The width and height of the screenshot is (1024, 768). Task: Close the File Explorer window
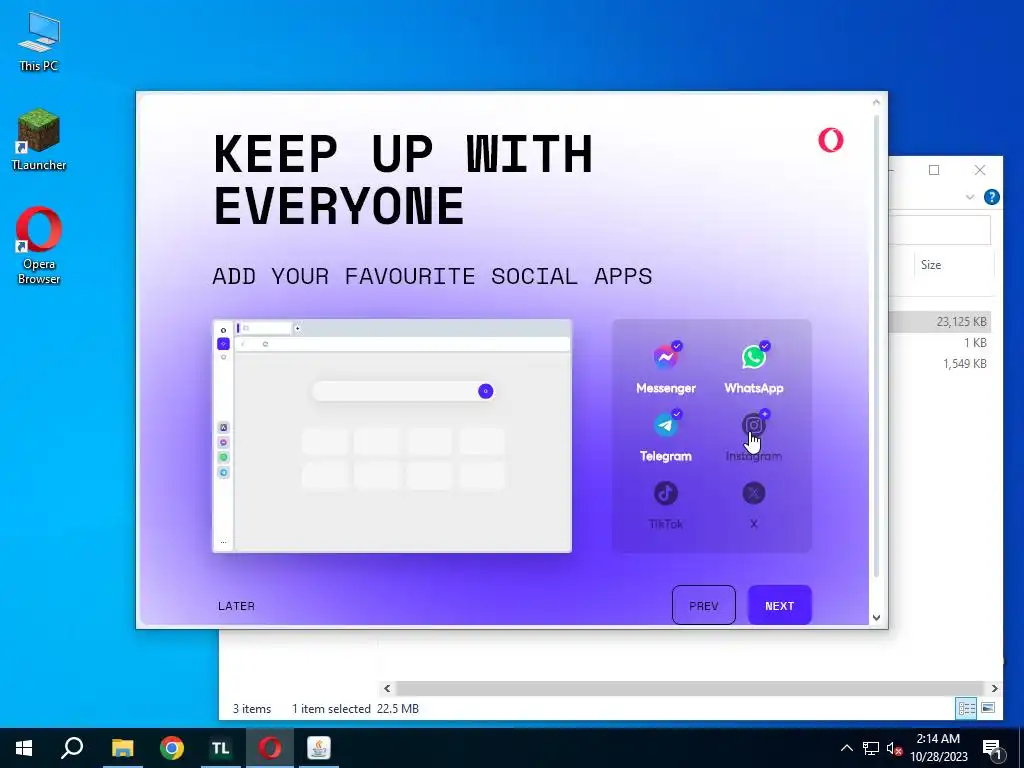tap(980, 170)
